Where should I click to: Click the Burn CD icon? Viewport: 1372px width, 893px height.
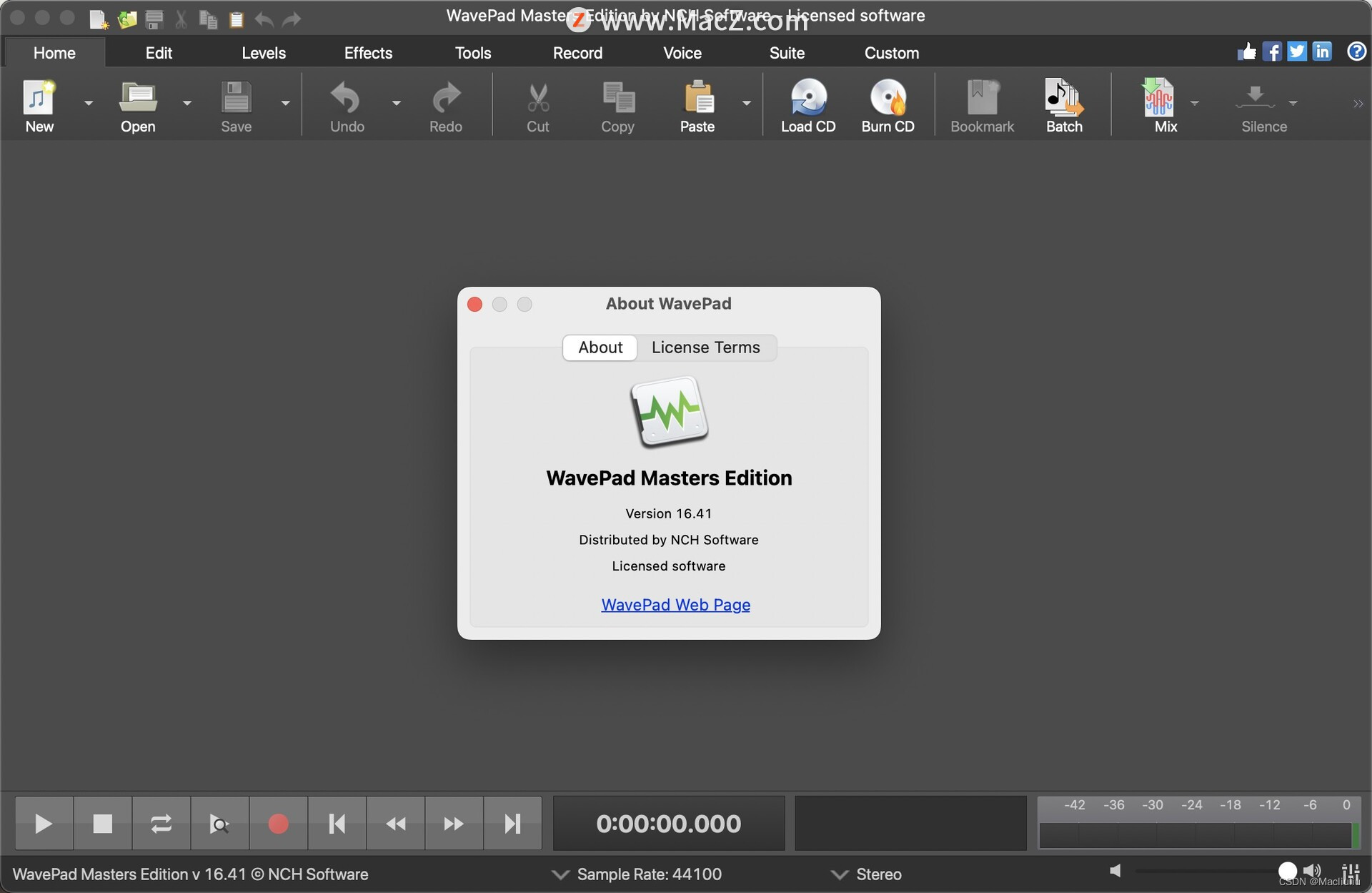click(888, 97)
